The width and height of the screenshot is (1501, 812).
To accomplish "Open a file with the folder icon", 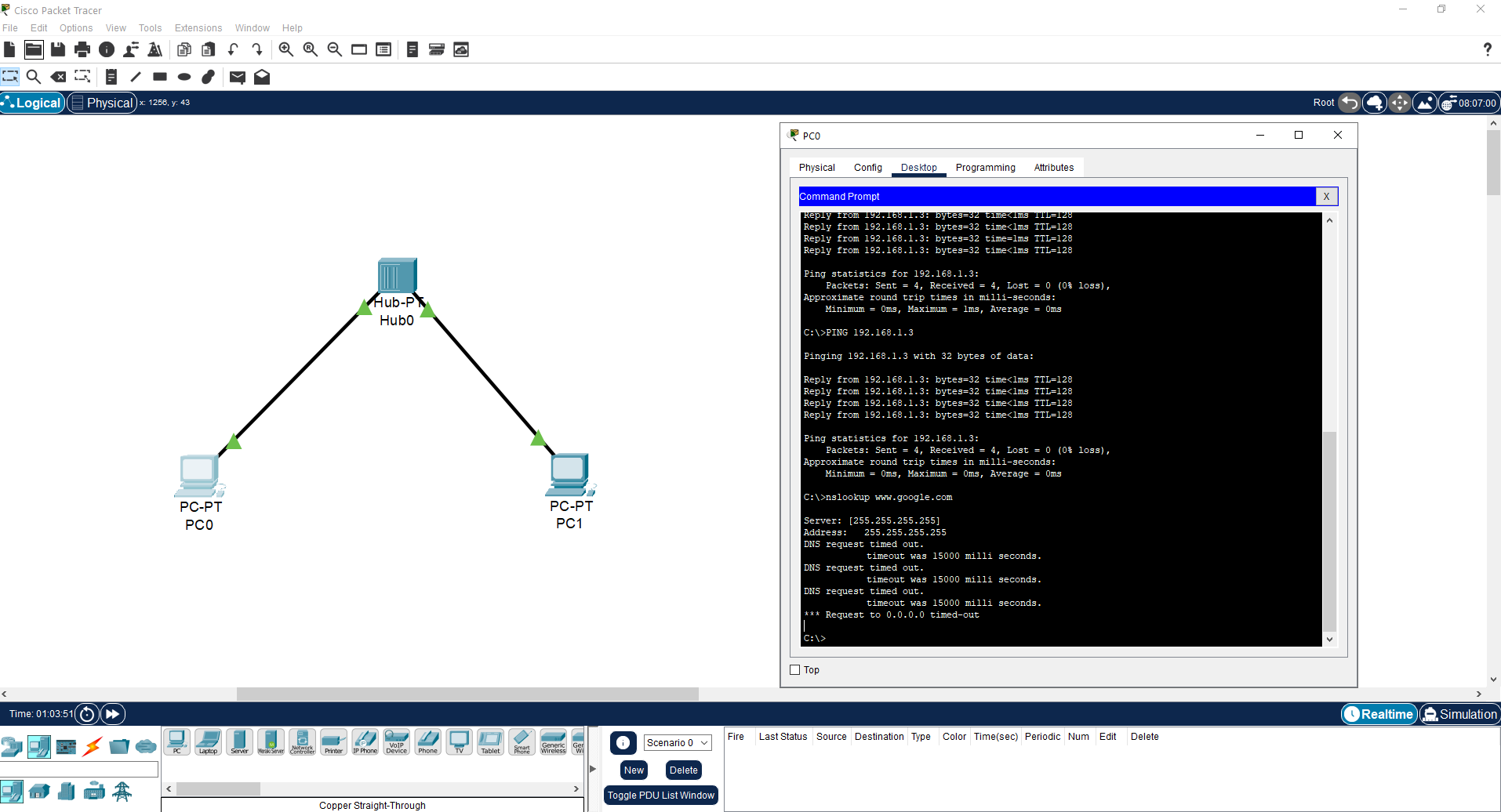I will point(34,49).
